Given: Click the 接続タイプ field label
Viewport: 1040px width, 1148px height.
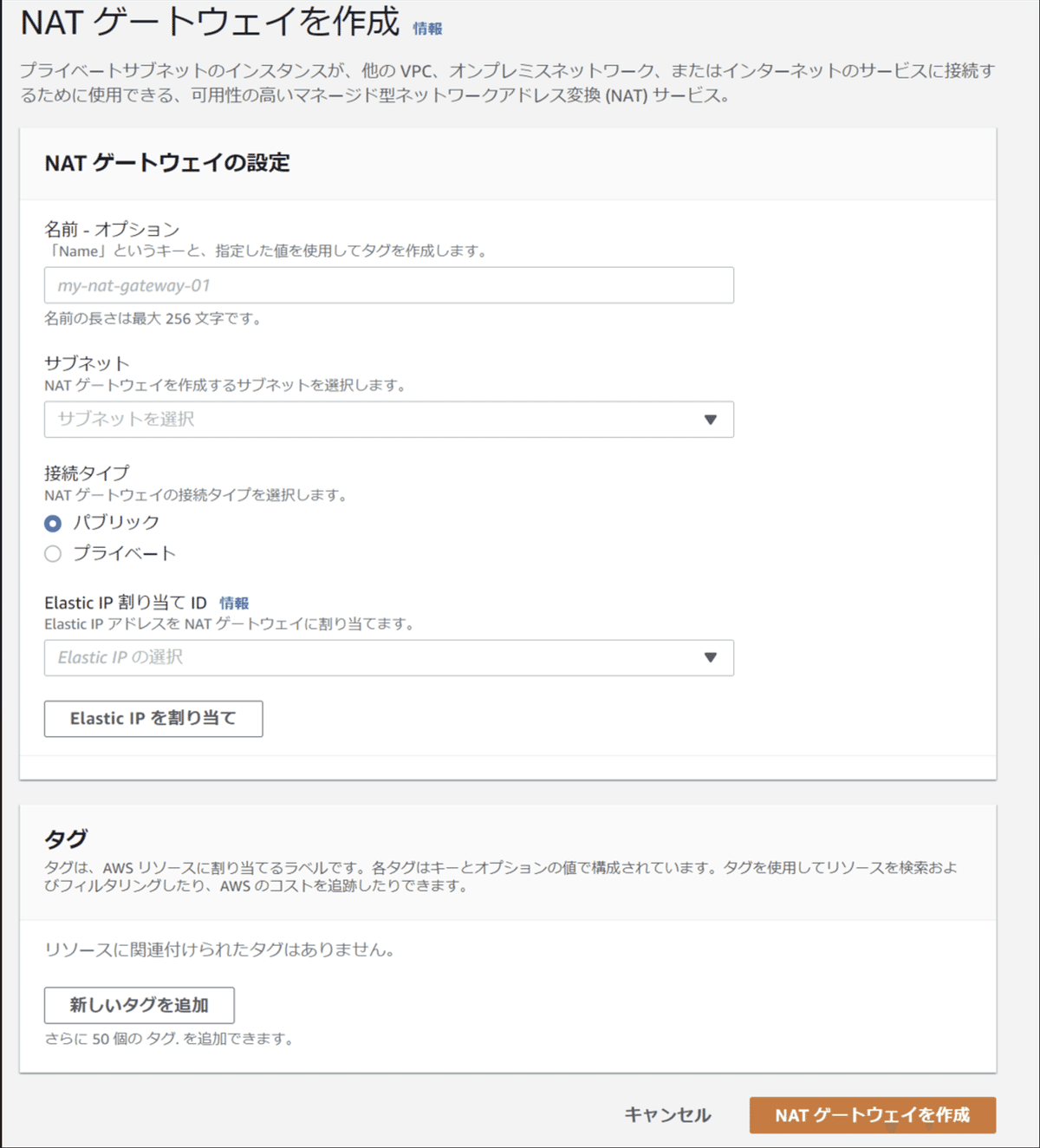Looking at the screenshot, I should (87, 473).
